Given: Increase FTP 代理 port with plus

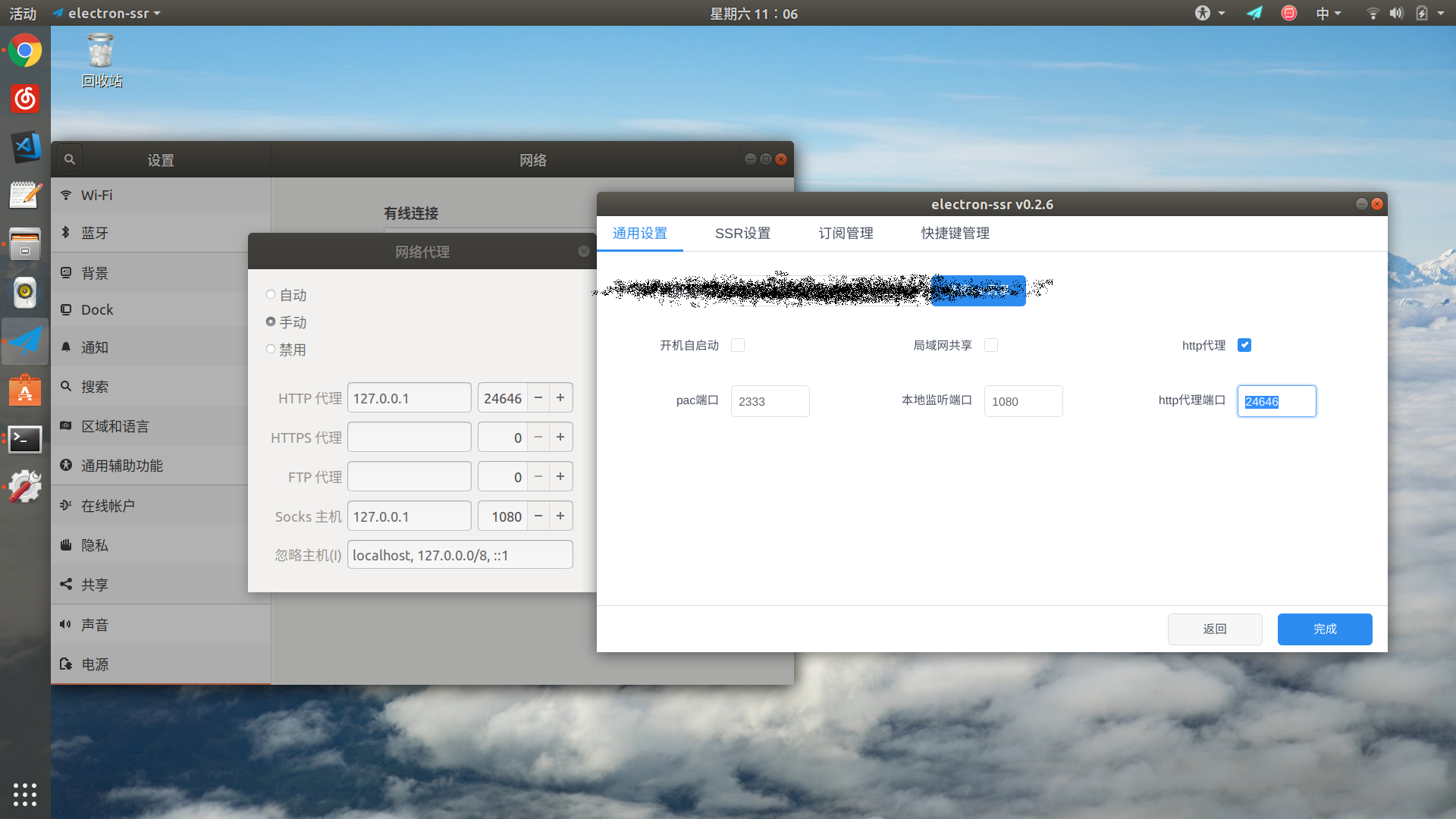Looking at the screenshot, I should tap(560, 477).
